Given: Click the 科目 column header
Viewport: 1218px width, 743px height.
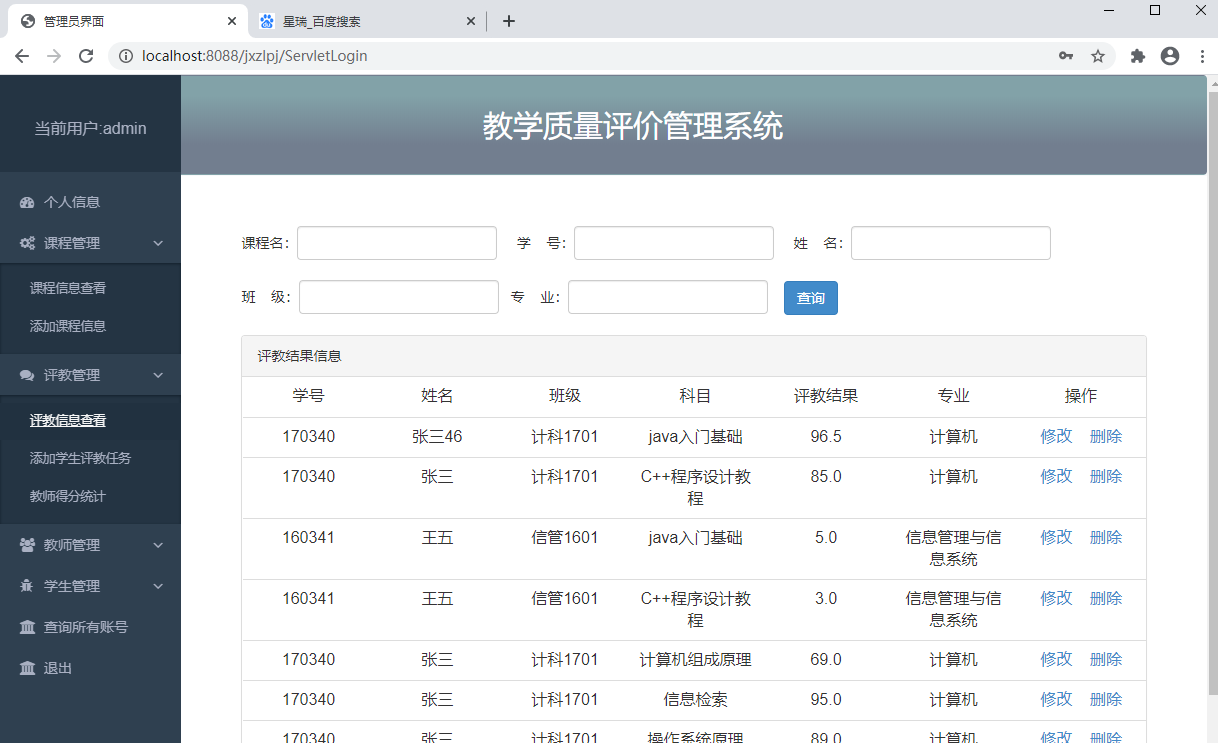Looking at the screenshot, I should [695, 396].
